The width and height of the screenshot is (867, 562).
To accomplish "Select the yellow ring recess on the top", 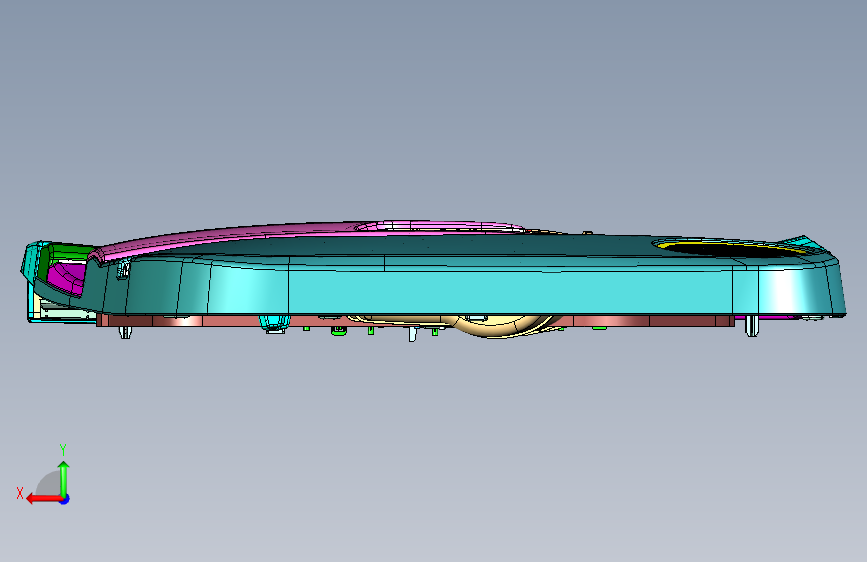I will pos(730,247).
